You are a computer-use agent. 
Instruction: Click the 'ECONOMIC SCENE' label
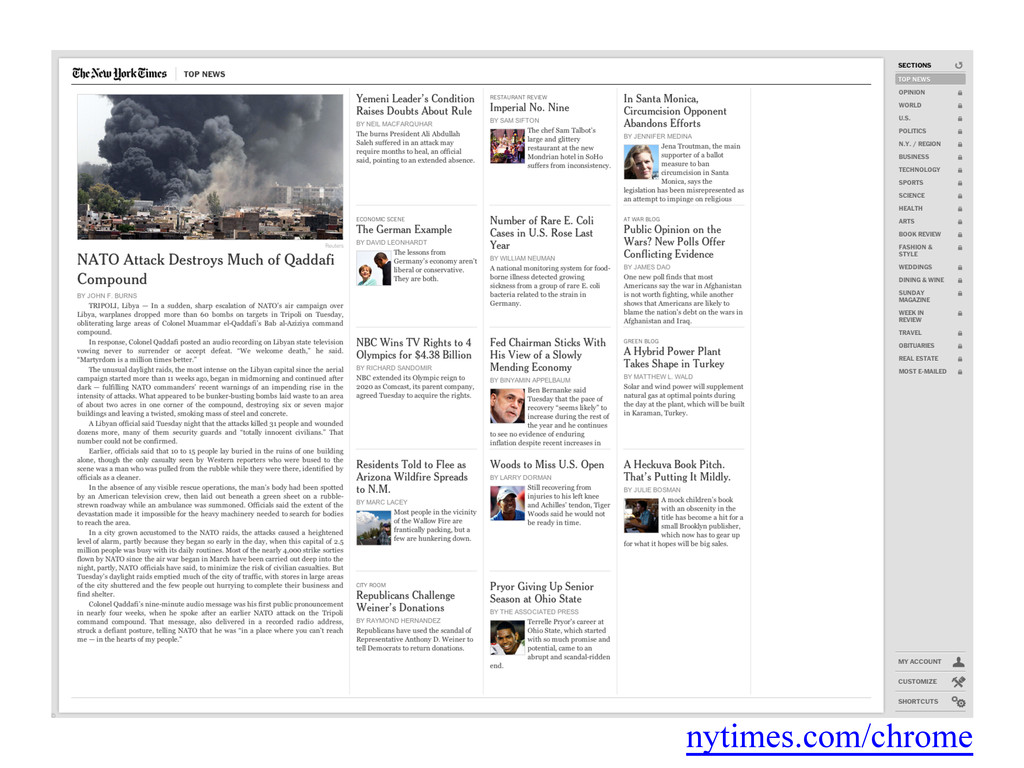(x=380, y=219)
